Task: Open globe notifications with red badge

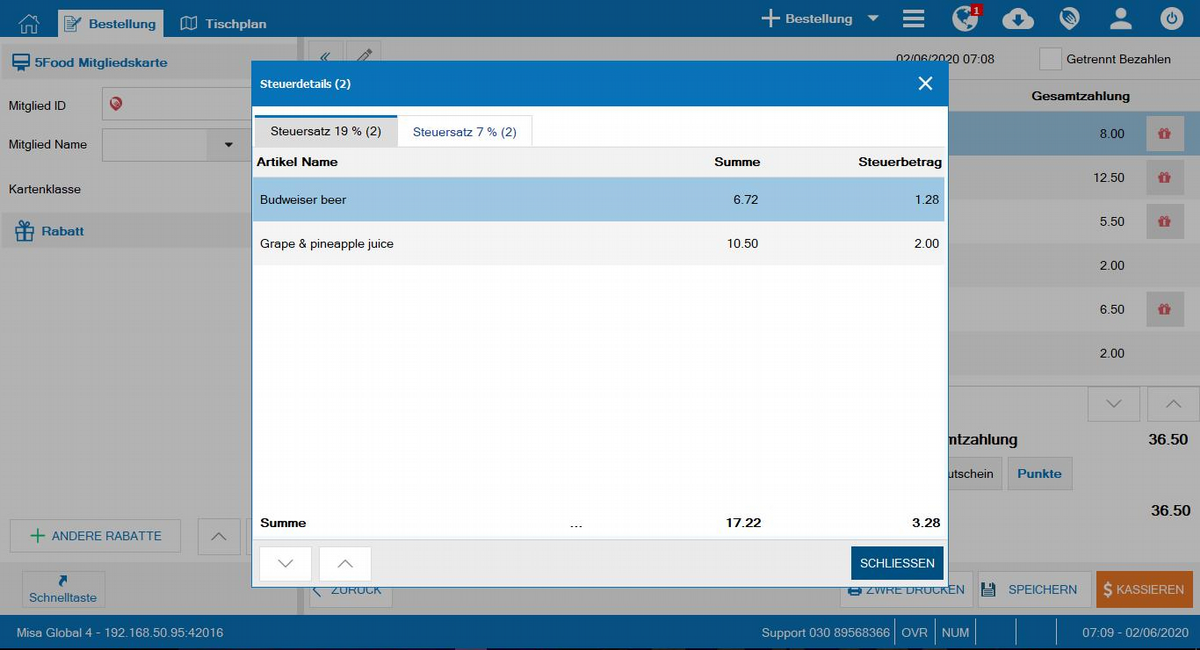Action: point(966,19)
